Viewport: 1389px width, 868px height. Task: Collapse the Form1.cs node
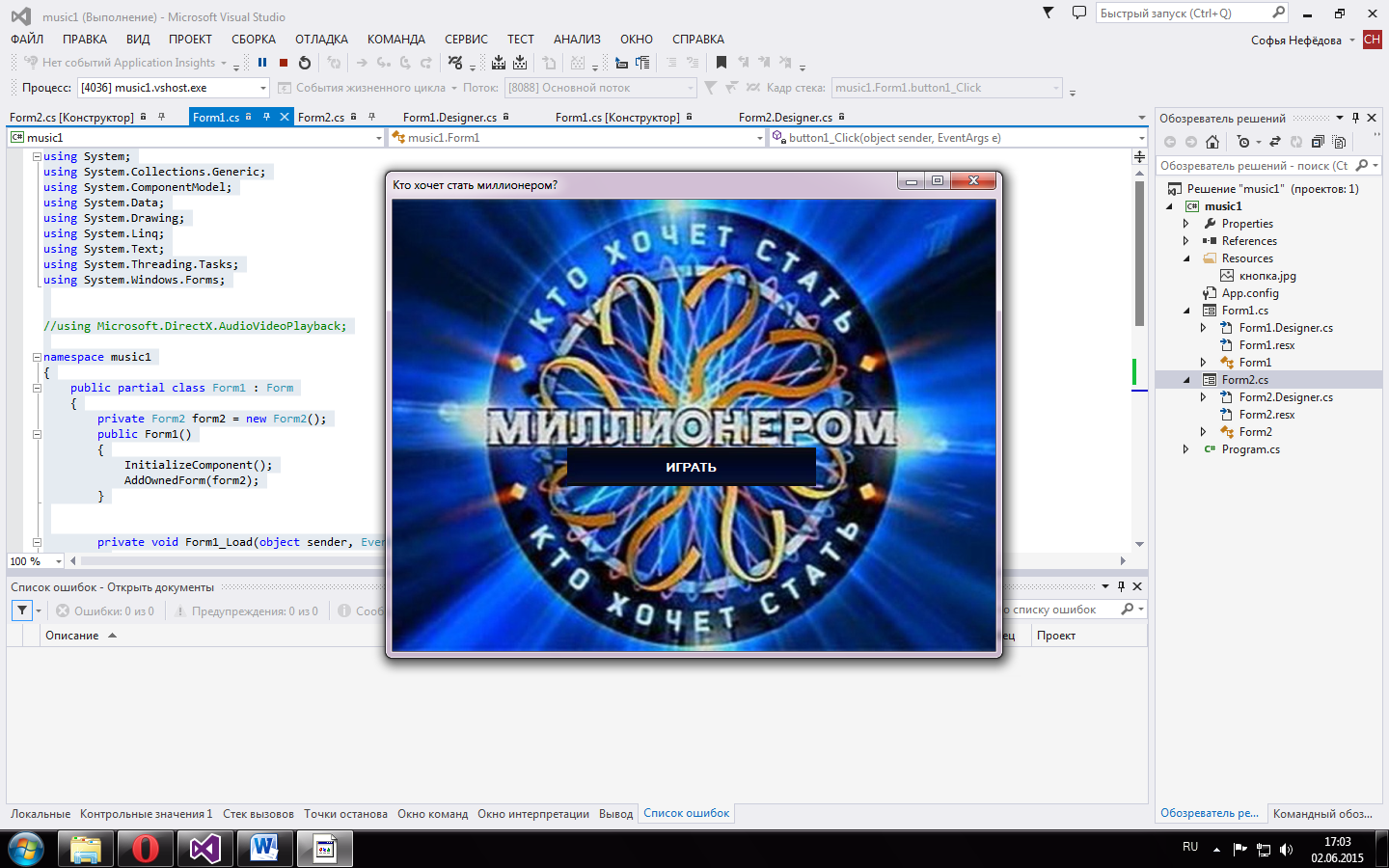[1186, 311]
